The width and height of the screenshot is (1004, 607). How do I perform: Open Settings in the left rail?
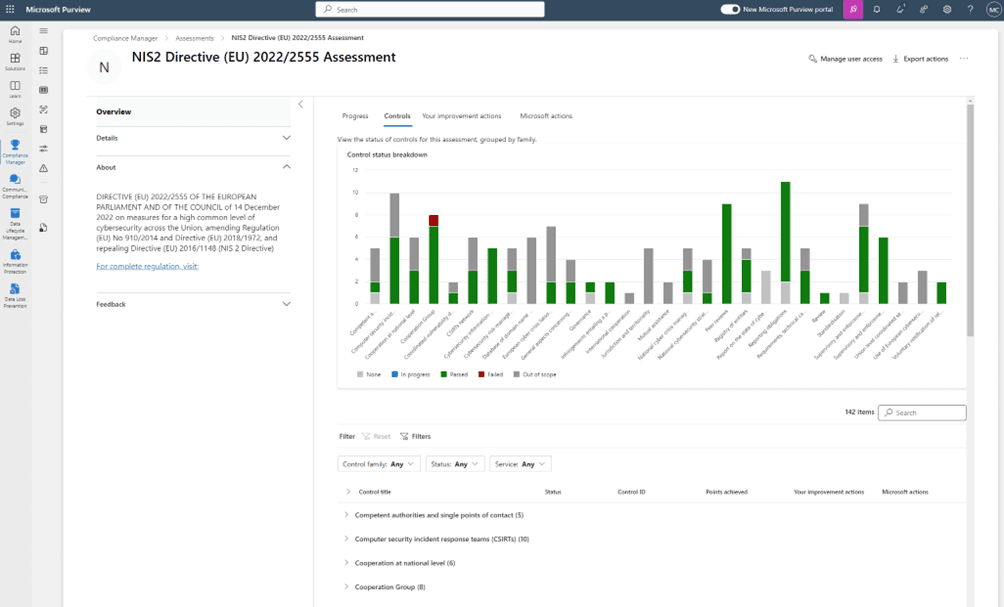[15, 116]
